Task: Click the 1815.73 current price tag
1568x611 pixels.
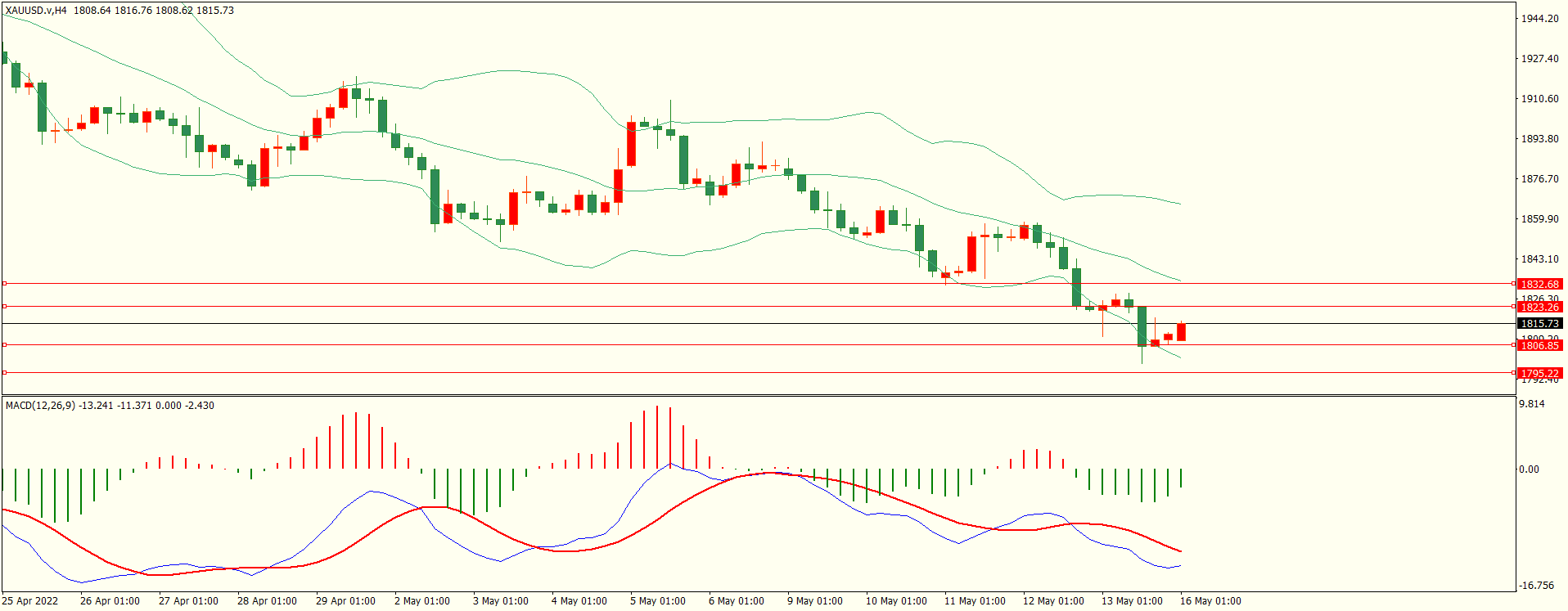Action: (1539, 323)
